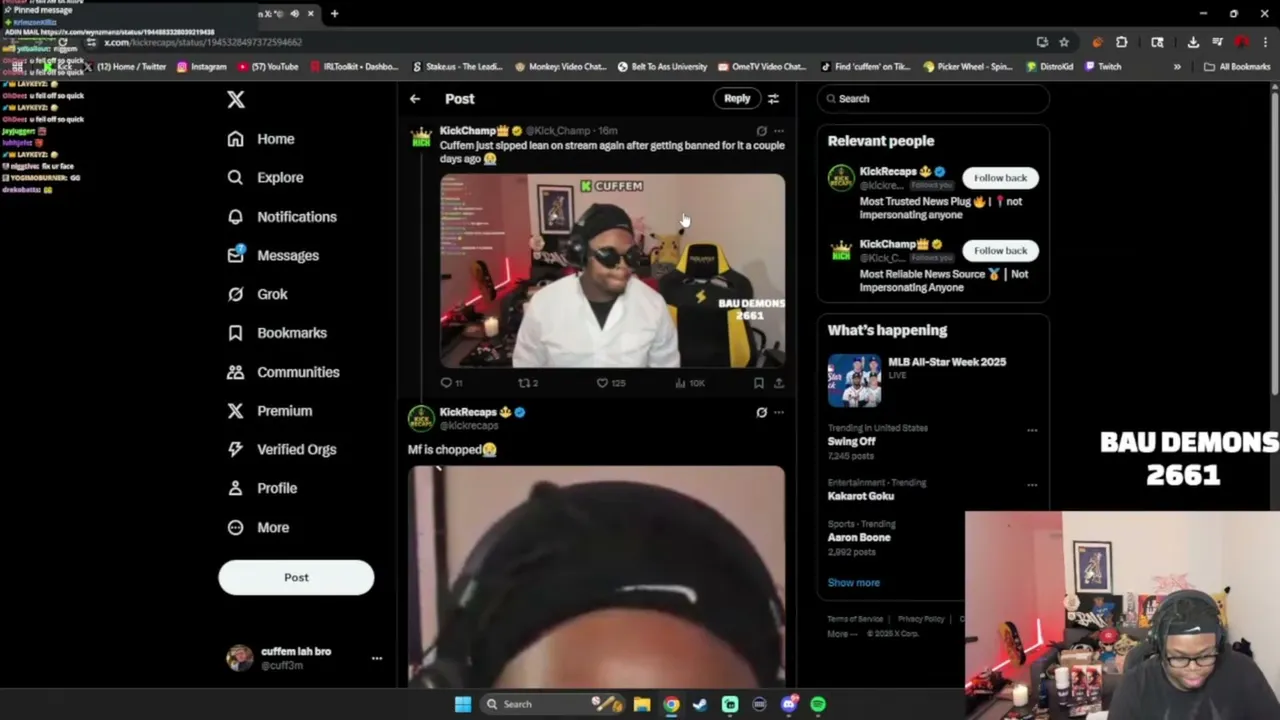
Task: Open the Belt To Ass University bookmark
Action: click(x=662, y=67)
